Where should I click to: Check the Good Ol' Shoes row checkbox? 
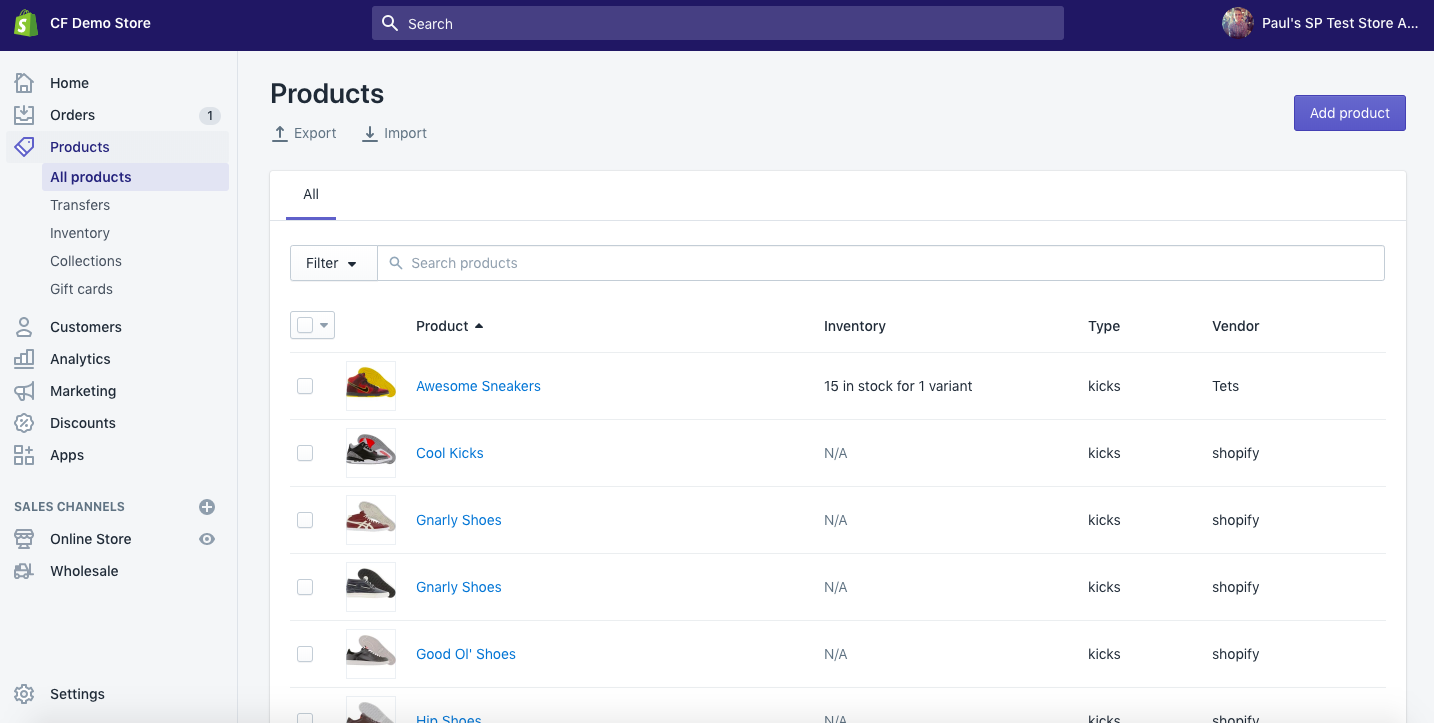point(305,654)
